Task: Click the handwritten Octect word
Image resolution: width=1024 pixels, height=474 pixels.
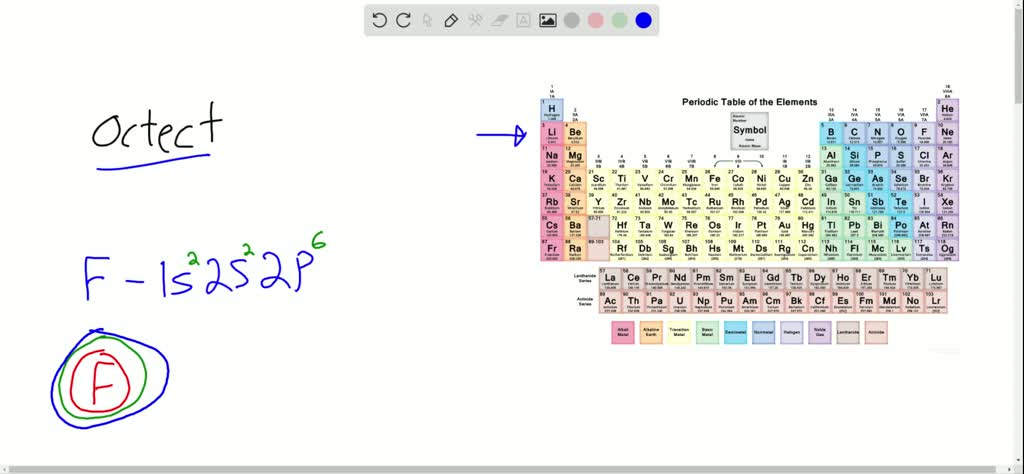Action: [156, 130]
